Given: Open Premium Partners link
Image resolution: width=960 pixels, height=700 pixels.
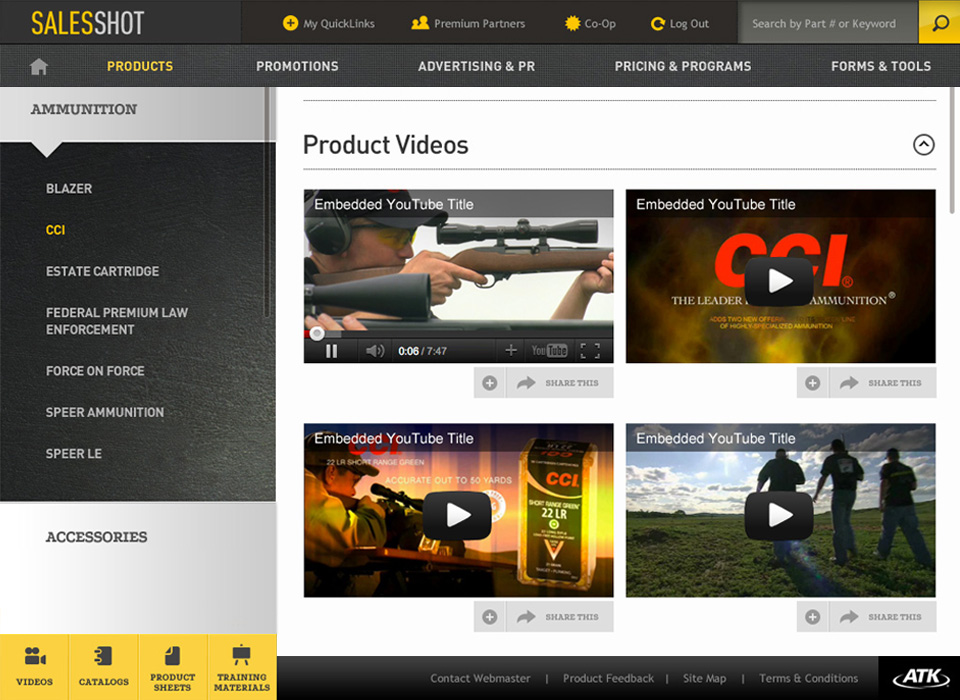Looking at the screenshot, I should click(468, 23).
